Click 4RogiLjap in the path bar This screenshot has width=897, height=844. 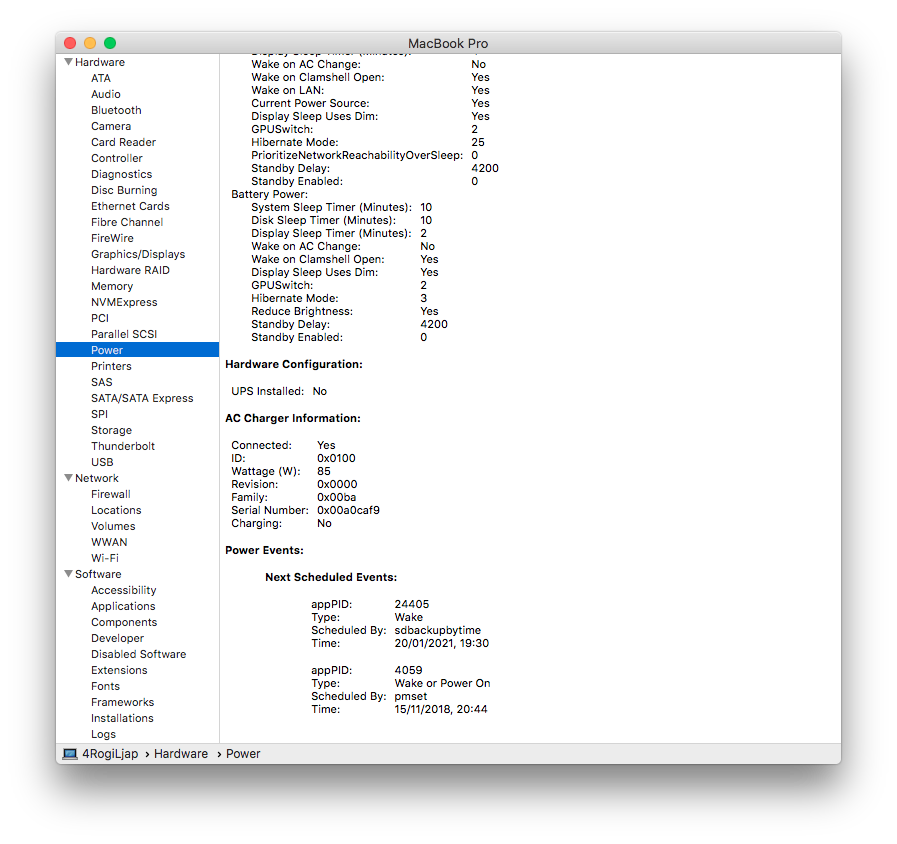(x=110, y=754)
